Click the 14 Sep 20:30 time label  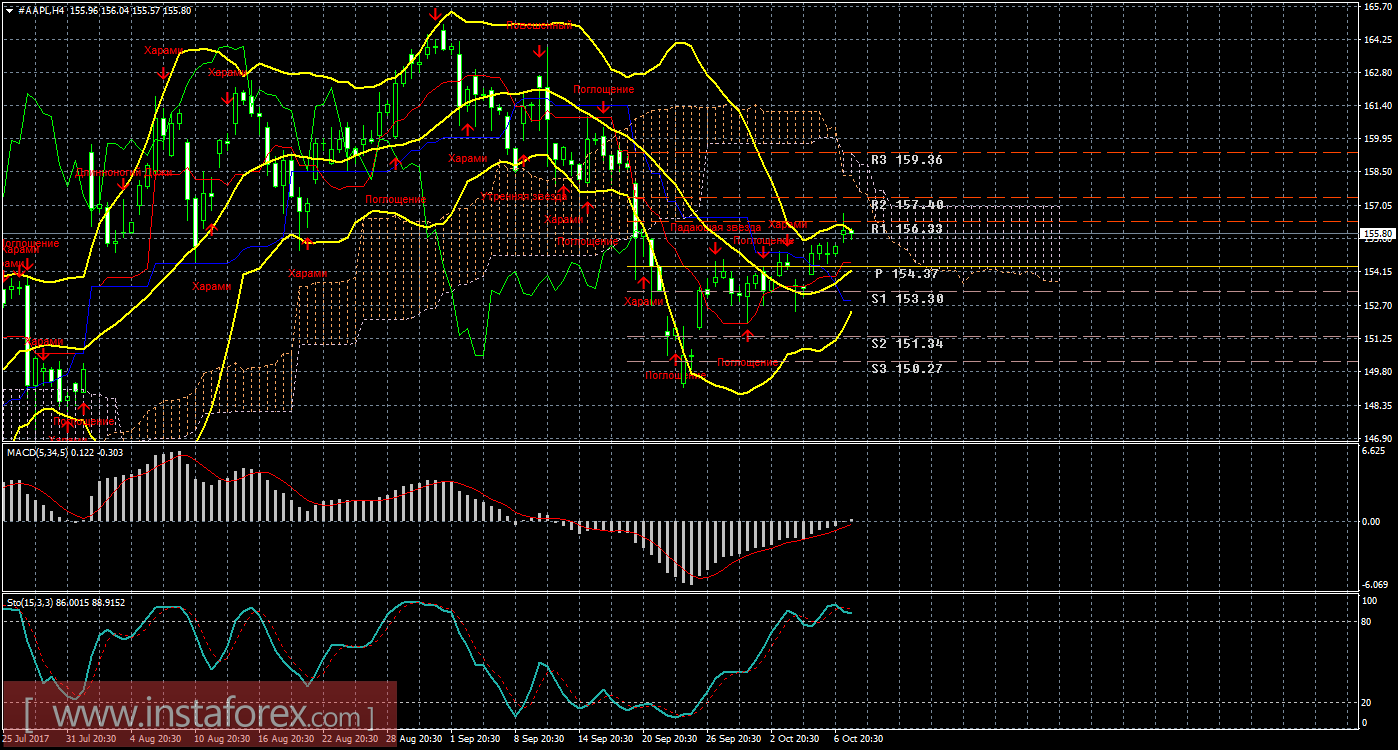606,739
